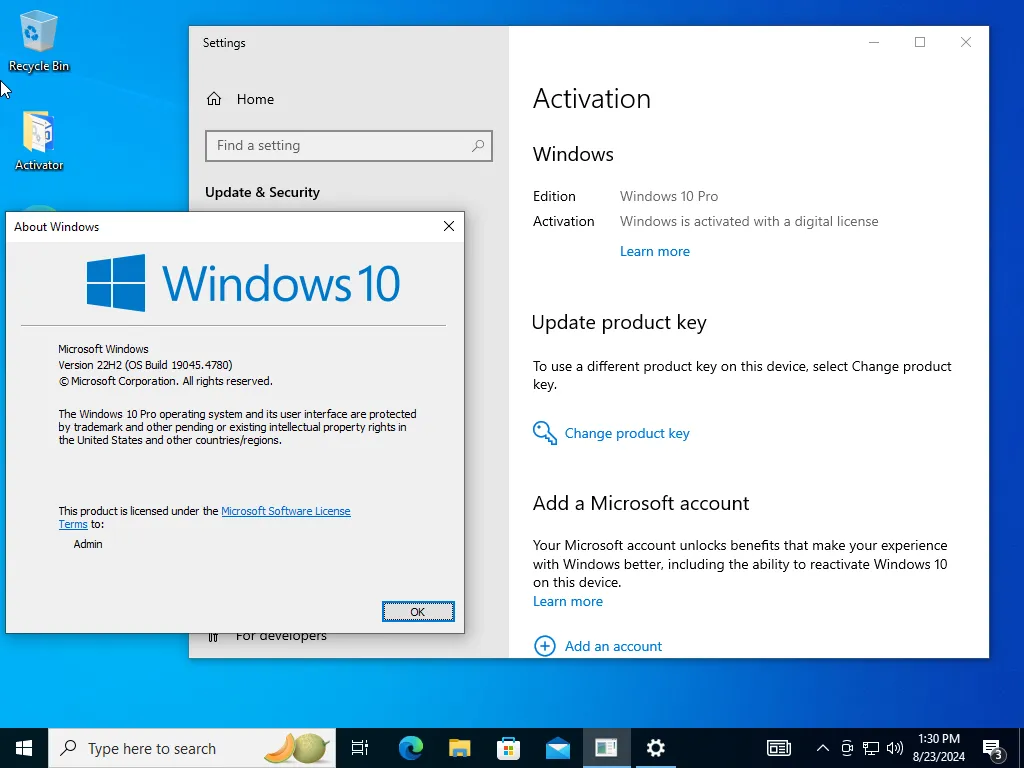1024x768 pixels.
Task: Open the Microsoft Software License link
Action: [x=285, y=511]
